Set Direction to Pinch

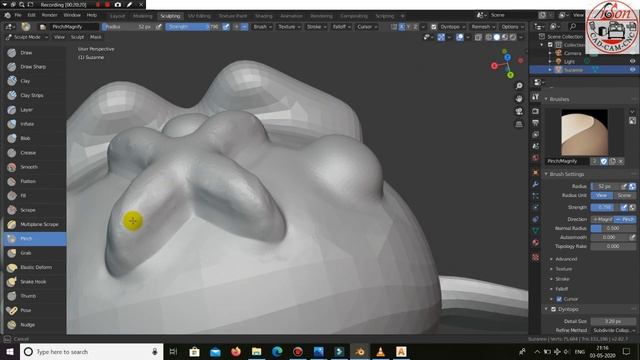click(625, 219)
